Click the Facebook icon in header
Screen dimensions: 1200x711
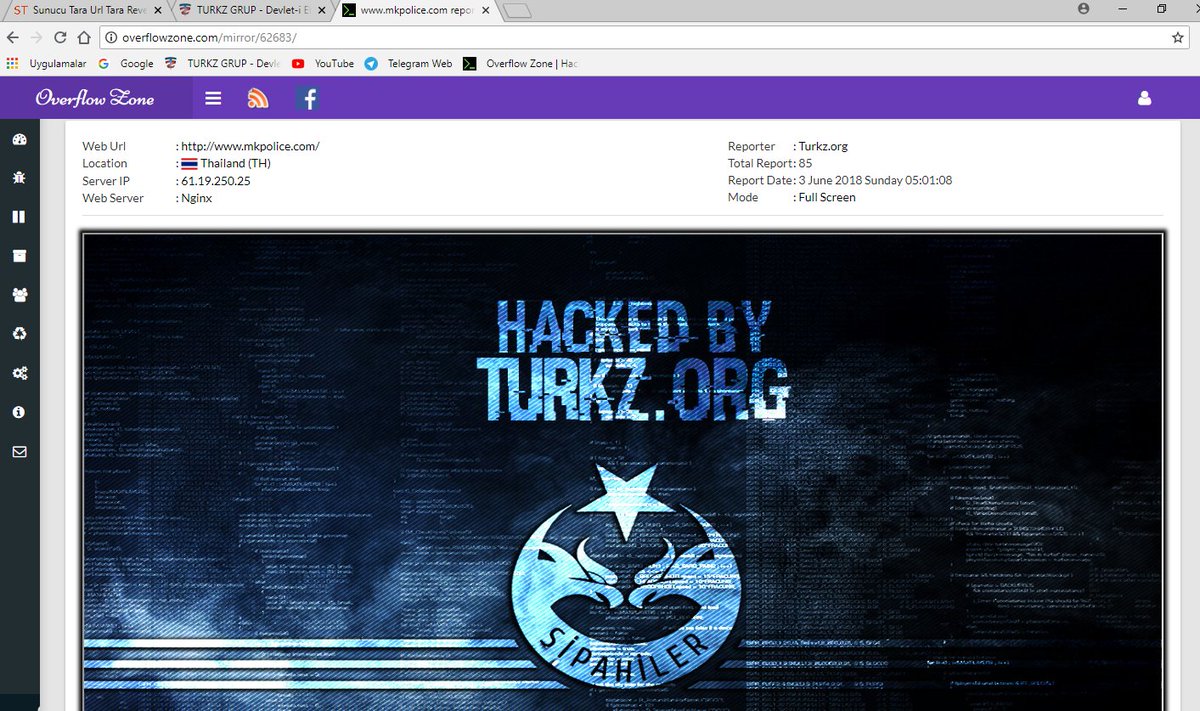(308, 98)
